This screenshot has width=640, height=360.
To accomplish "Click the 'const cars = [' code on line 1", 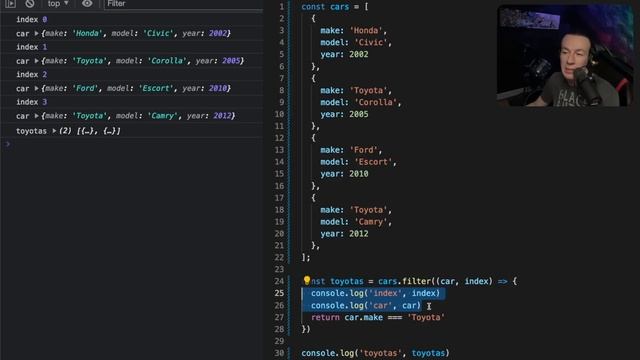I will (x=335, y=7).
